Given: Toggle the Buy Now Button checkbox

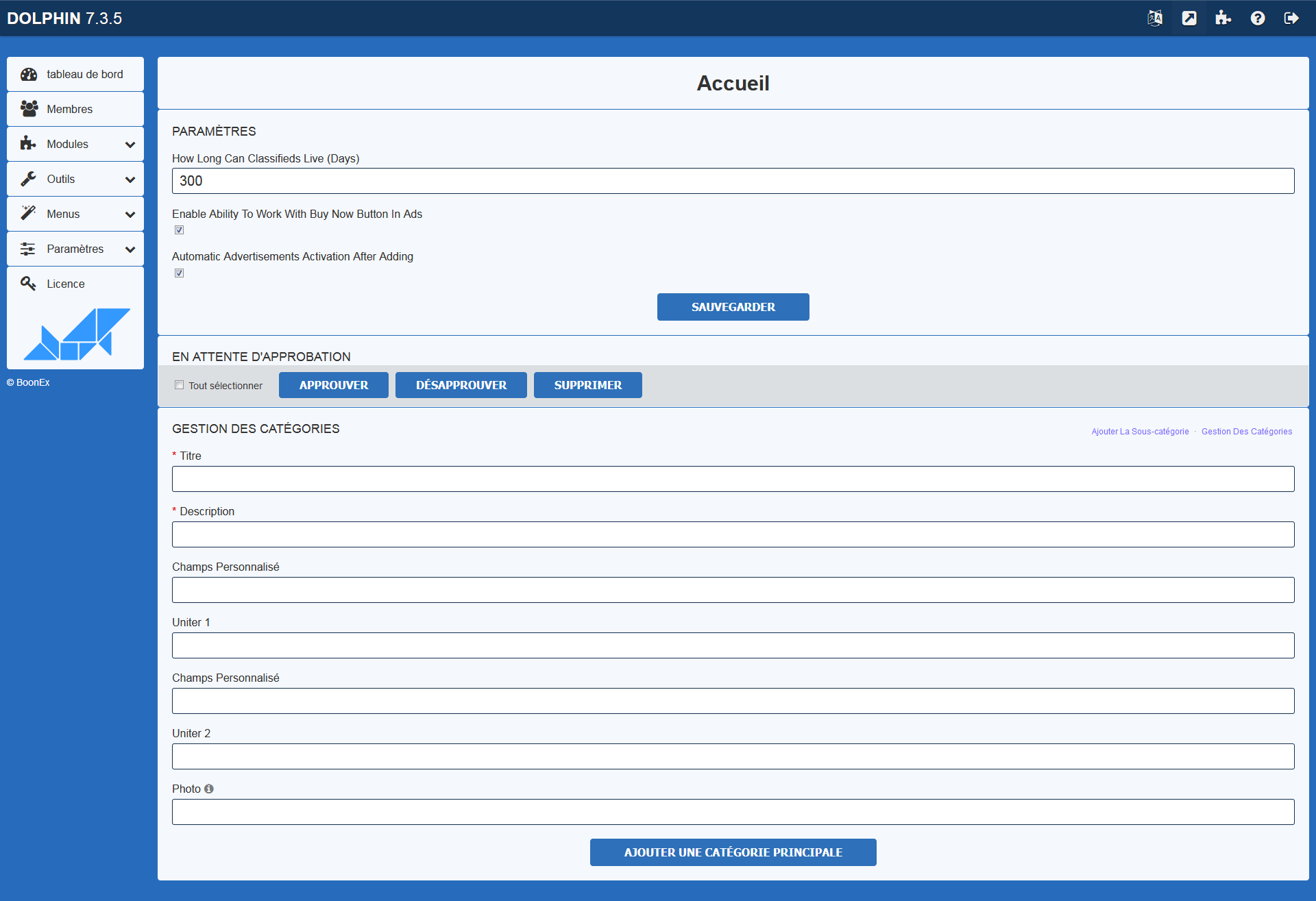Looking at the screenshot, I should (x=179, y=230).
